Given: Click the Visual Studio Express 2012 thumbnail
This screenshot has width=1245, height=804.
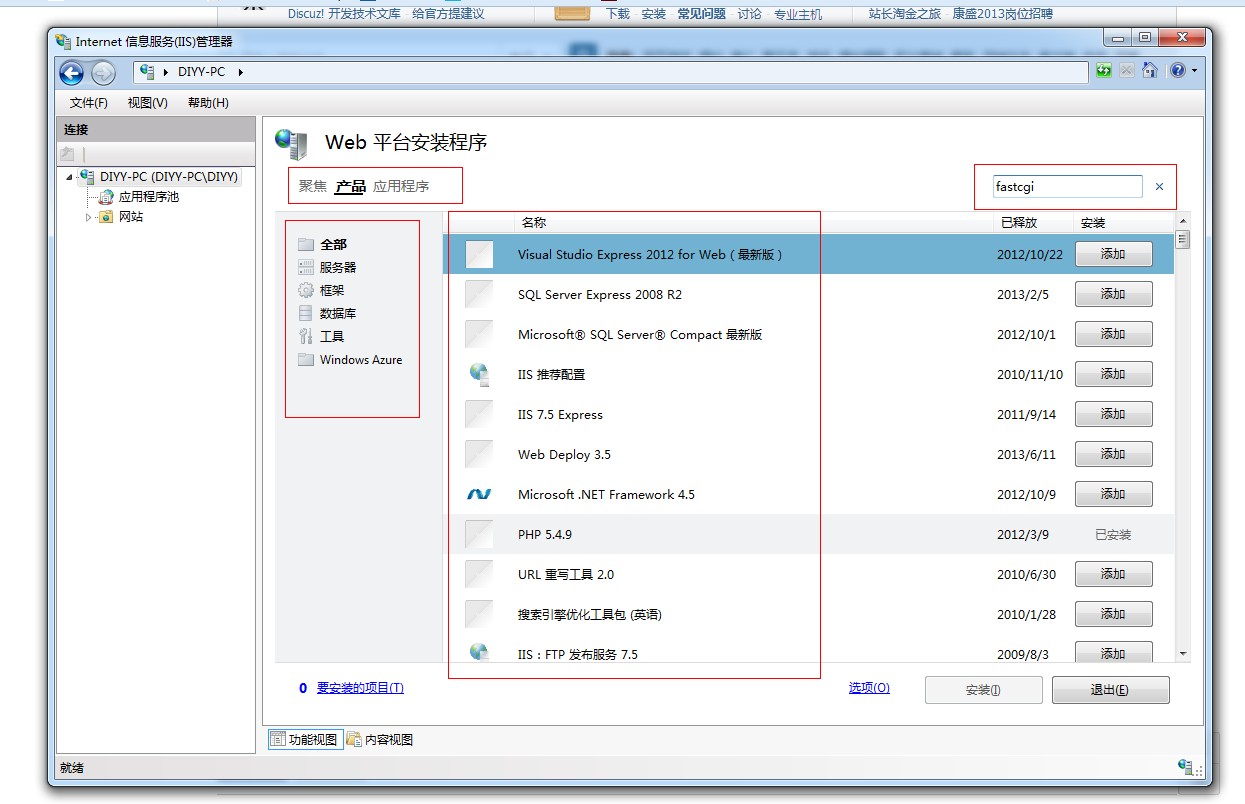Looking at the screenshot, I should click(x=480, y=254).
